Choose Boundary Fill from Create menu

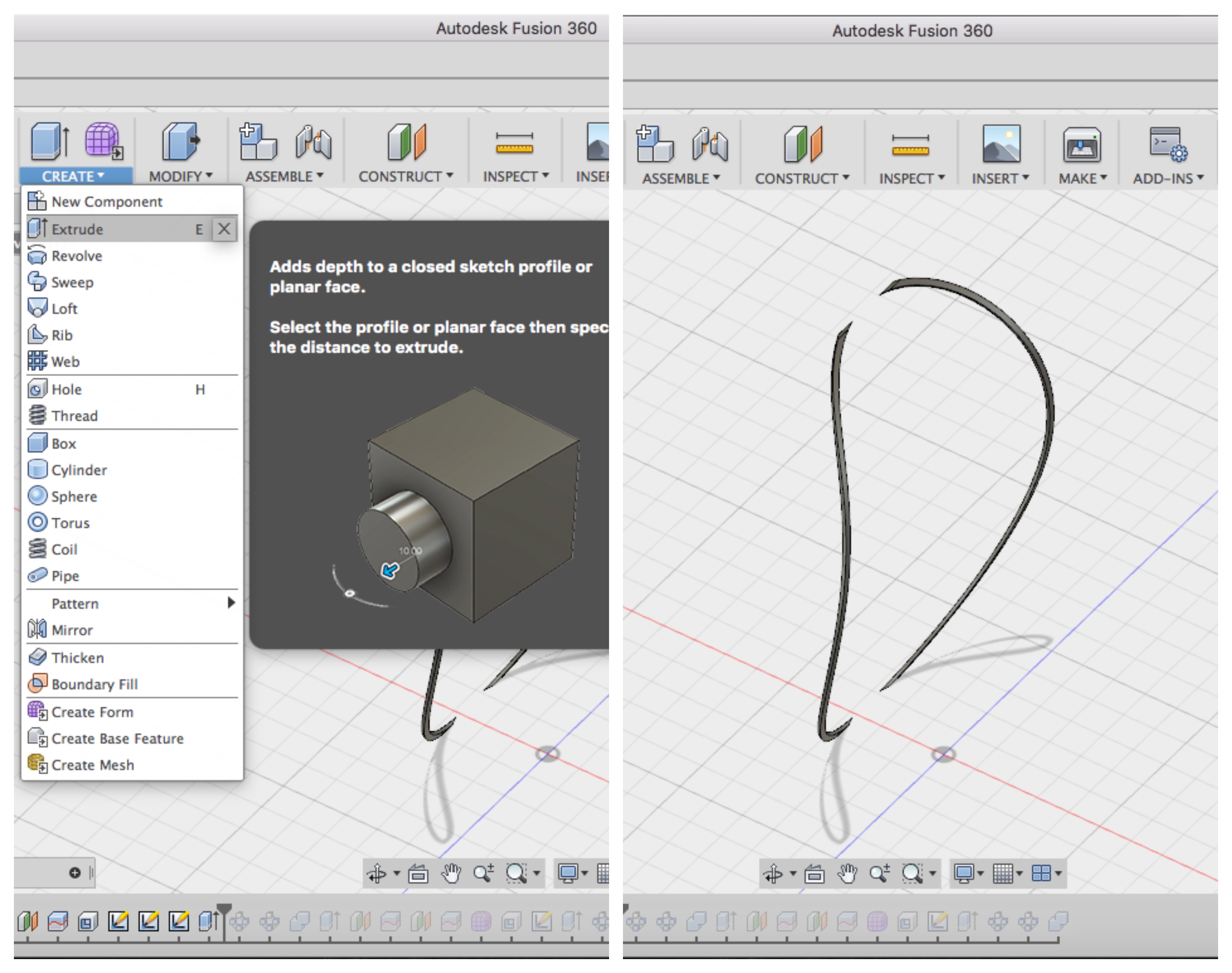click(x=132, y=684)
